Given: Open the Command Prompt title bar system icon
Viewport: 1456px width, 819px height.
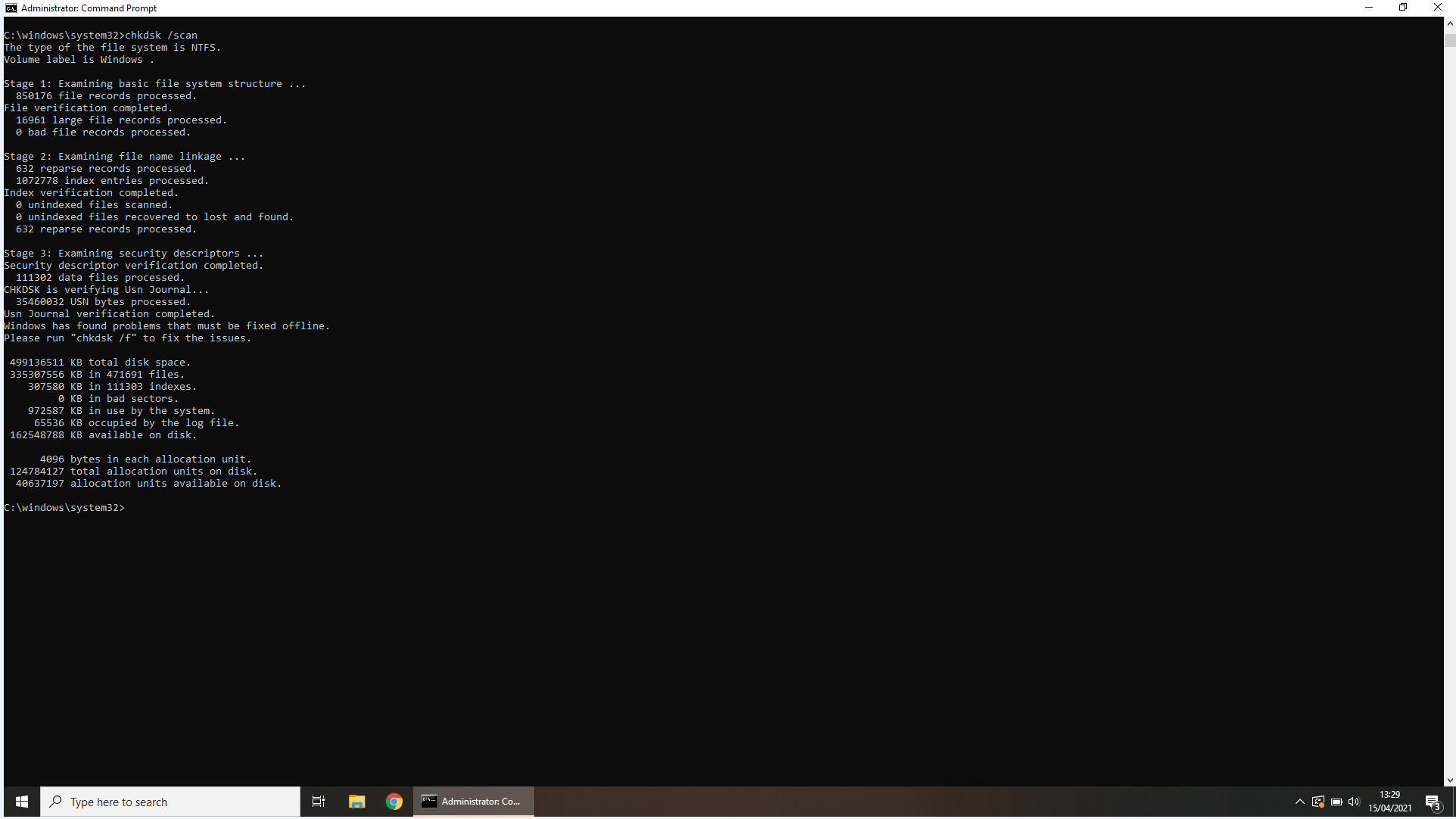Looking at the screenshot, I should point(11,8).
